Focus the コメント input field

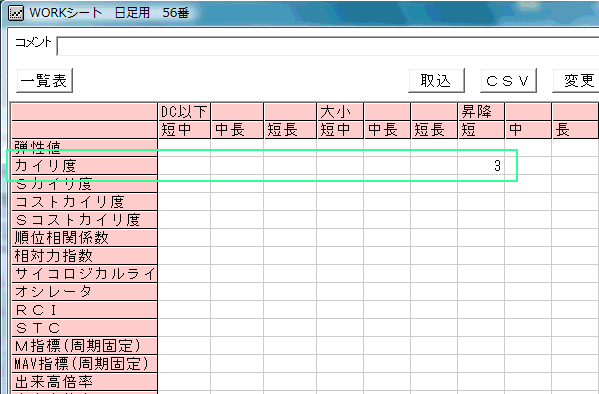(x=328, y=46)
